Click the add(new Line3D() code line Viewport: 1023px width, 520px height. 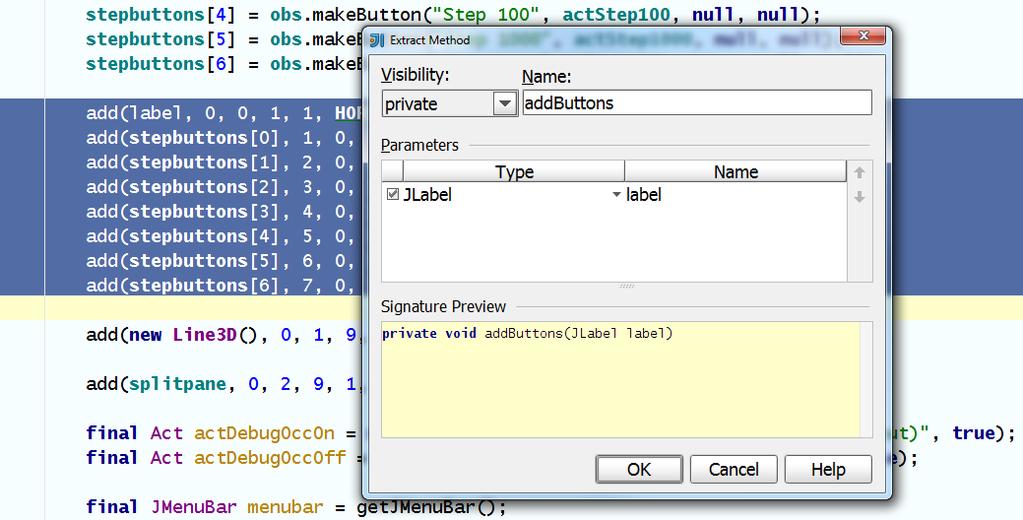click(222, 335)
